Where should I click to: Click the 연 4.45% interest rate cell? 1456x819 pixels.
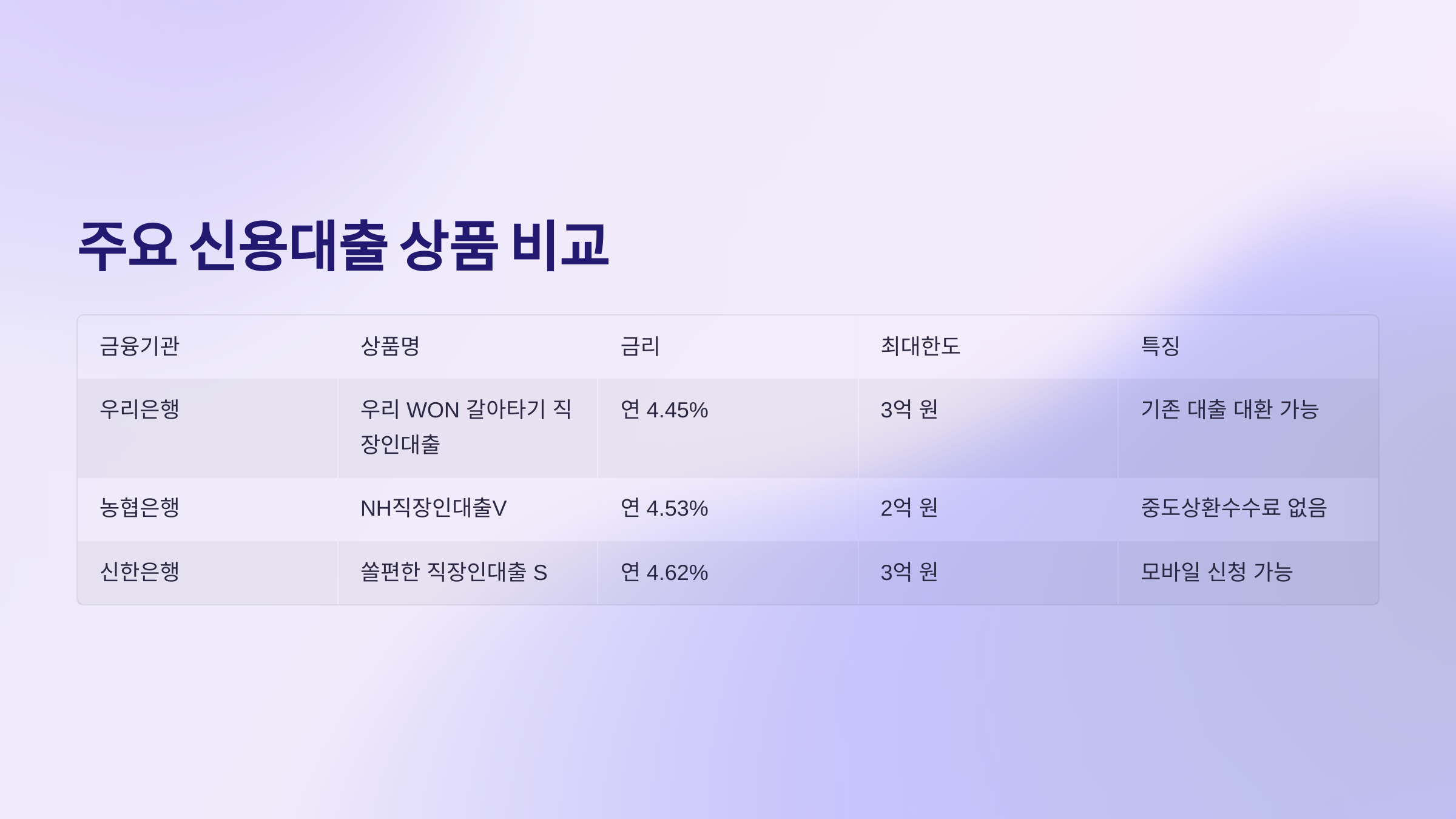(664, 410)
